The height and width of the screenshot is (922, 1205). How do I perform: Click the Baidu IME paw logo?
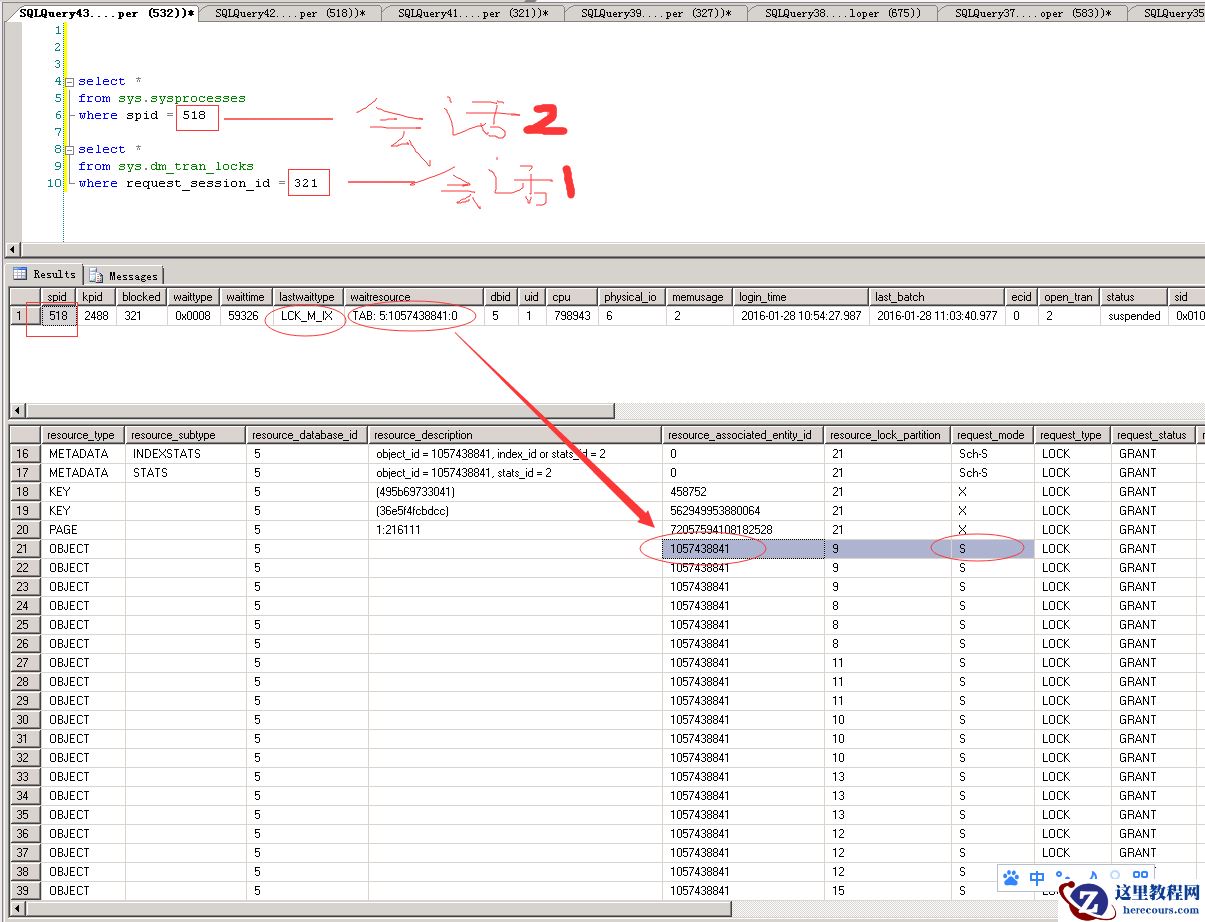(x=1012, y=876)
